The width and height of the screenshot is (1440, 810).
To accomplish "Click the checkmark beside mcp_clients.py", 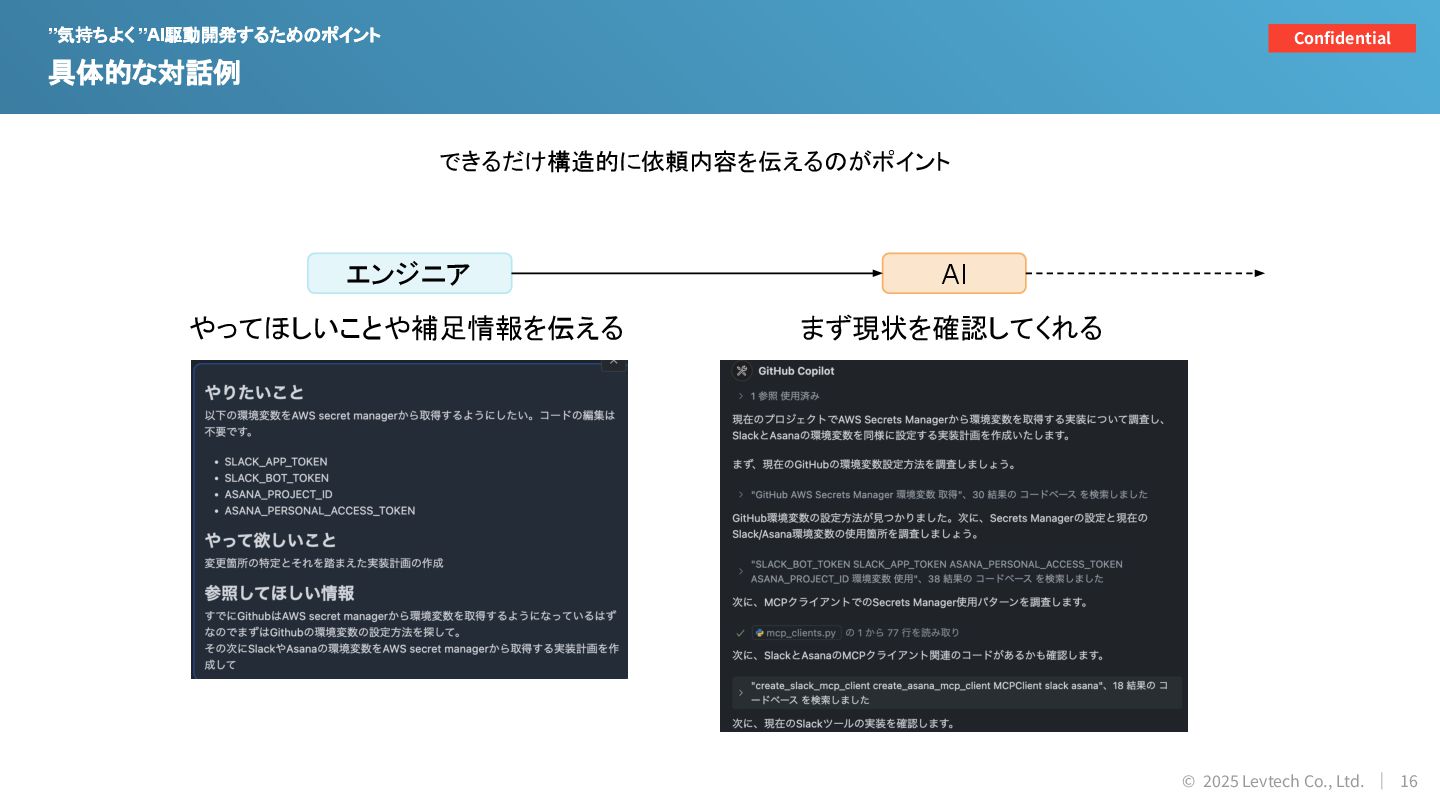I will 740,633.
